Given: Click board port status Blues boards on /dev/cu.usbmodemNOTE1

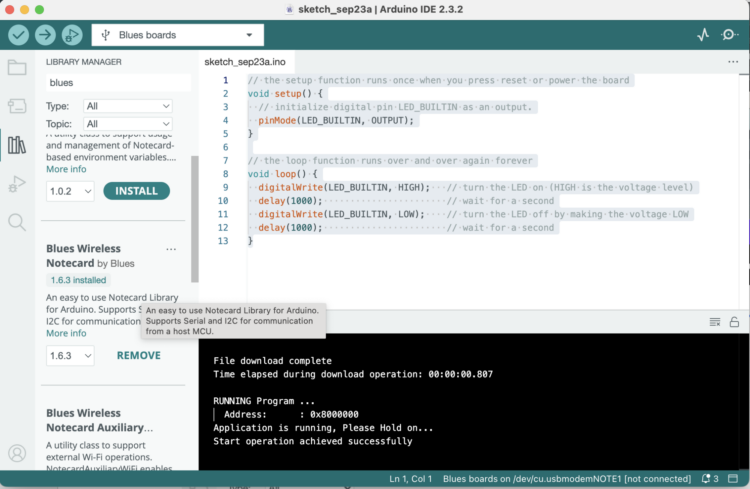Looking at the screenshot, I should click(567, 478).
